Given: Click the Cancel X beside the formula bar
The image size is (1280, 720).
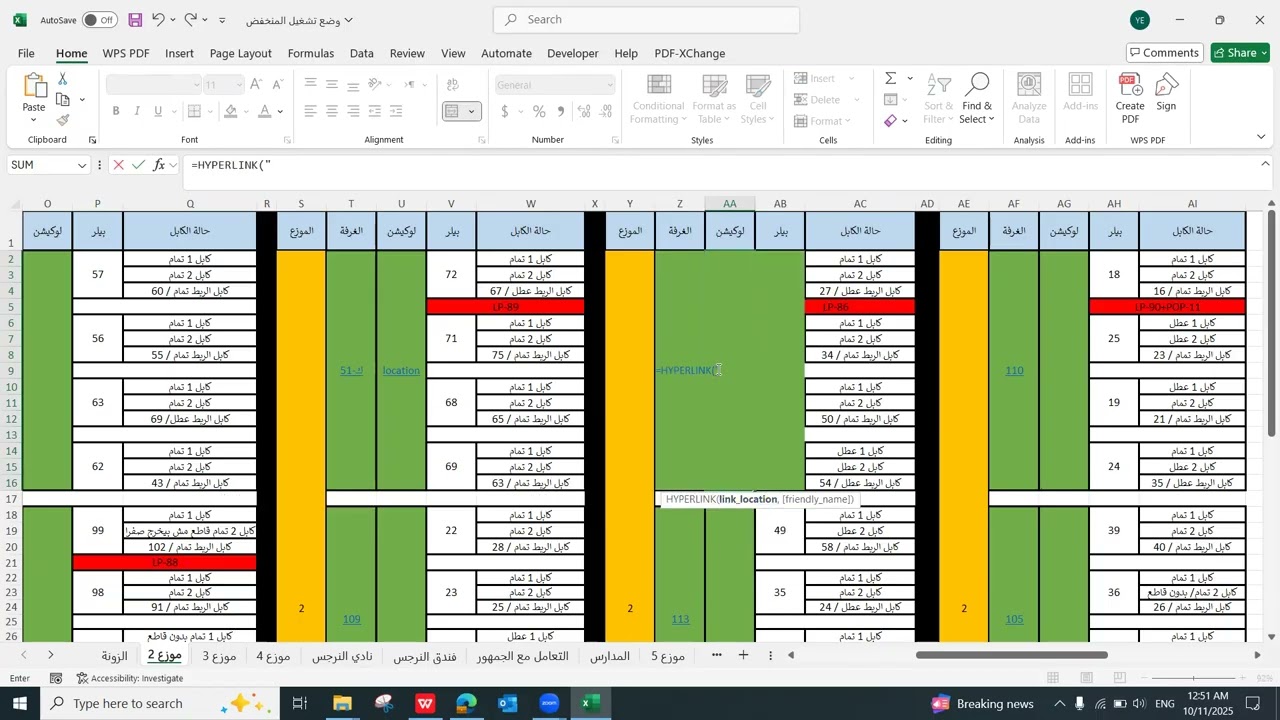Looking at the screenshot, I should (118, 165).
